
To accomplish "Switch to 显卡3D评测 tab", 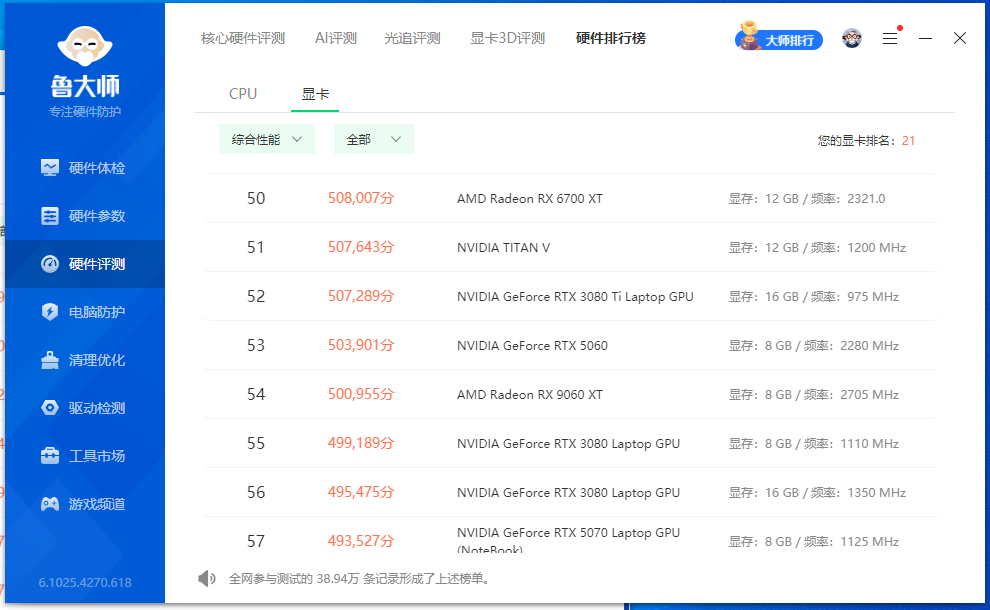I will click(x=508, y=39).
